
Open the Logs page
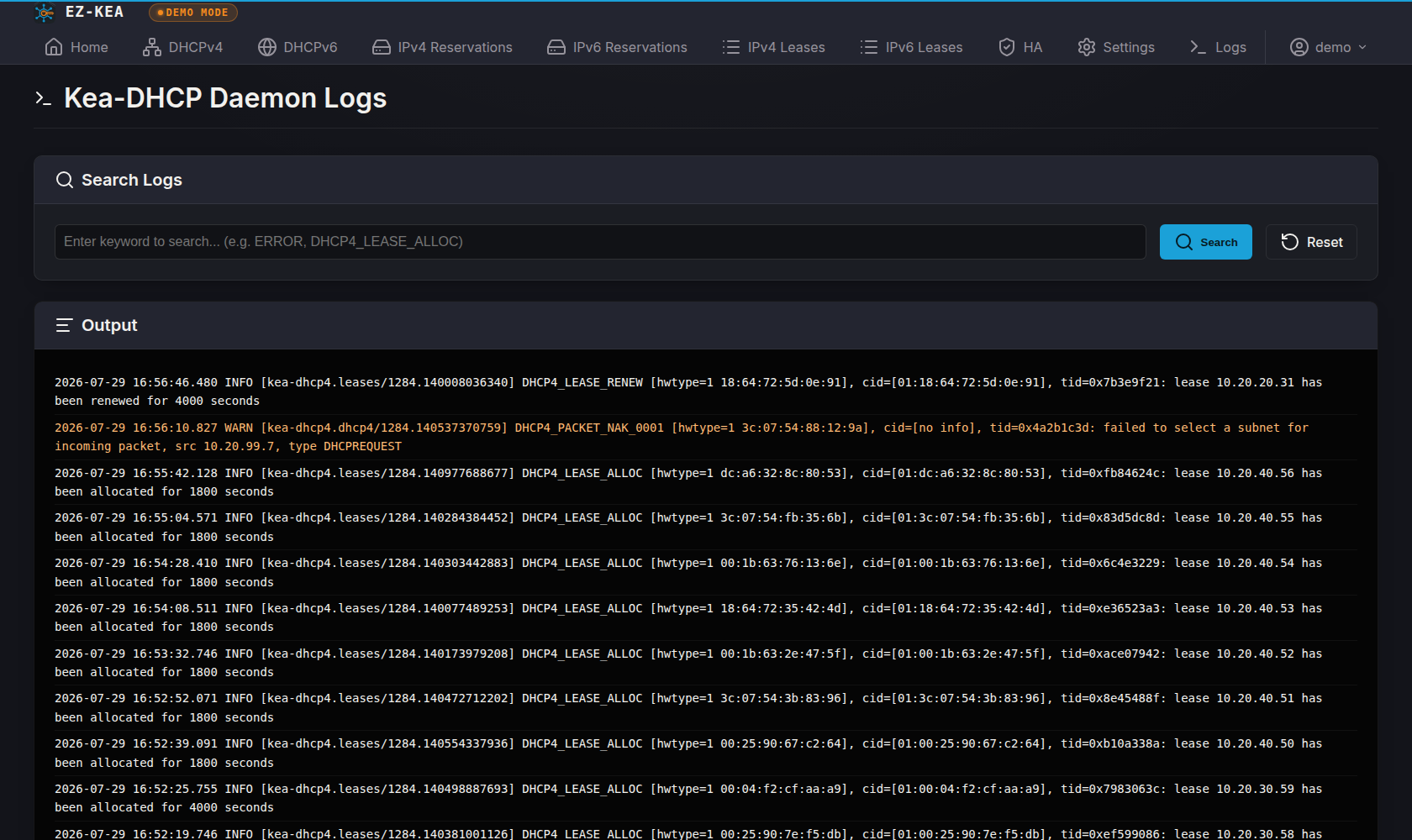[1218, 47]
